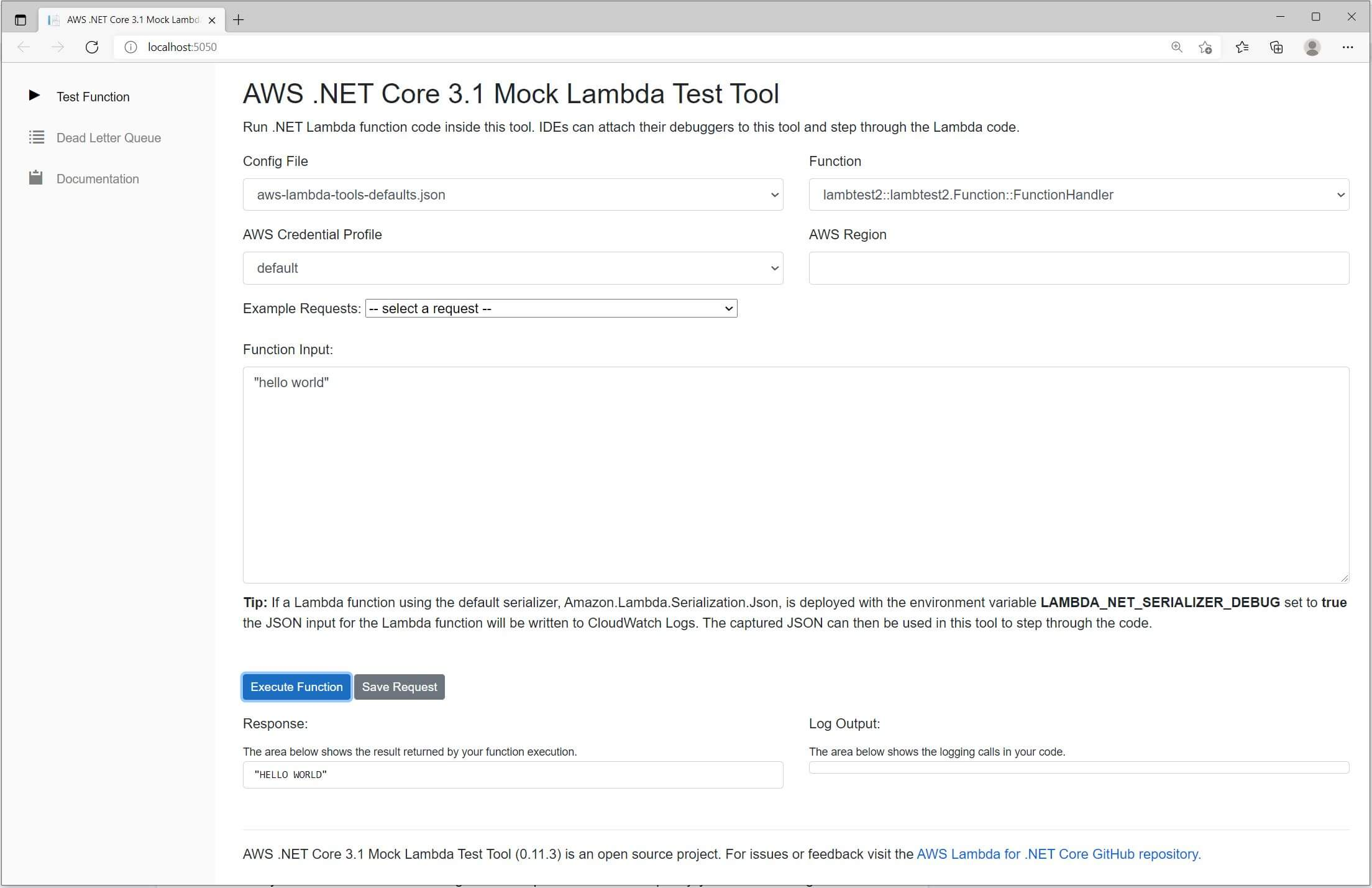Click the LAMBDA_NET_SERIALIZER_DEBUG bold text
The width and height of the screenshot is (1372, 888).
(1160, 602)
